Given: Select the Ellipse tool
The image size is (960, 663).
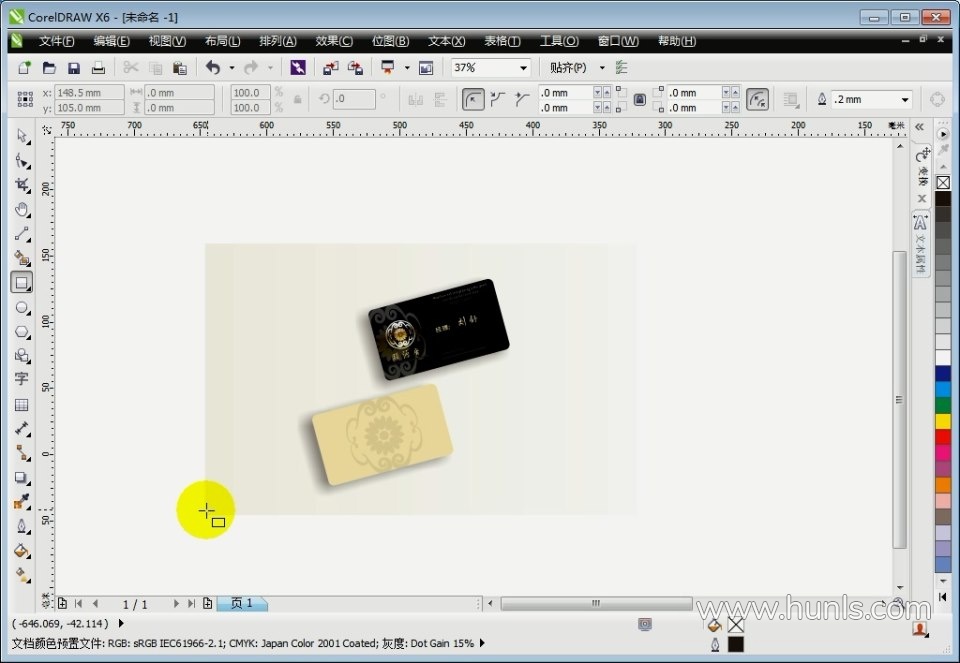Looking at the screenshot, I should point(21,307).
